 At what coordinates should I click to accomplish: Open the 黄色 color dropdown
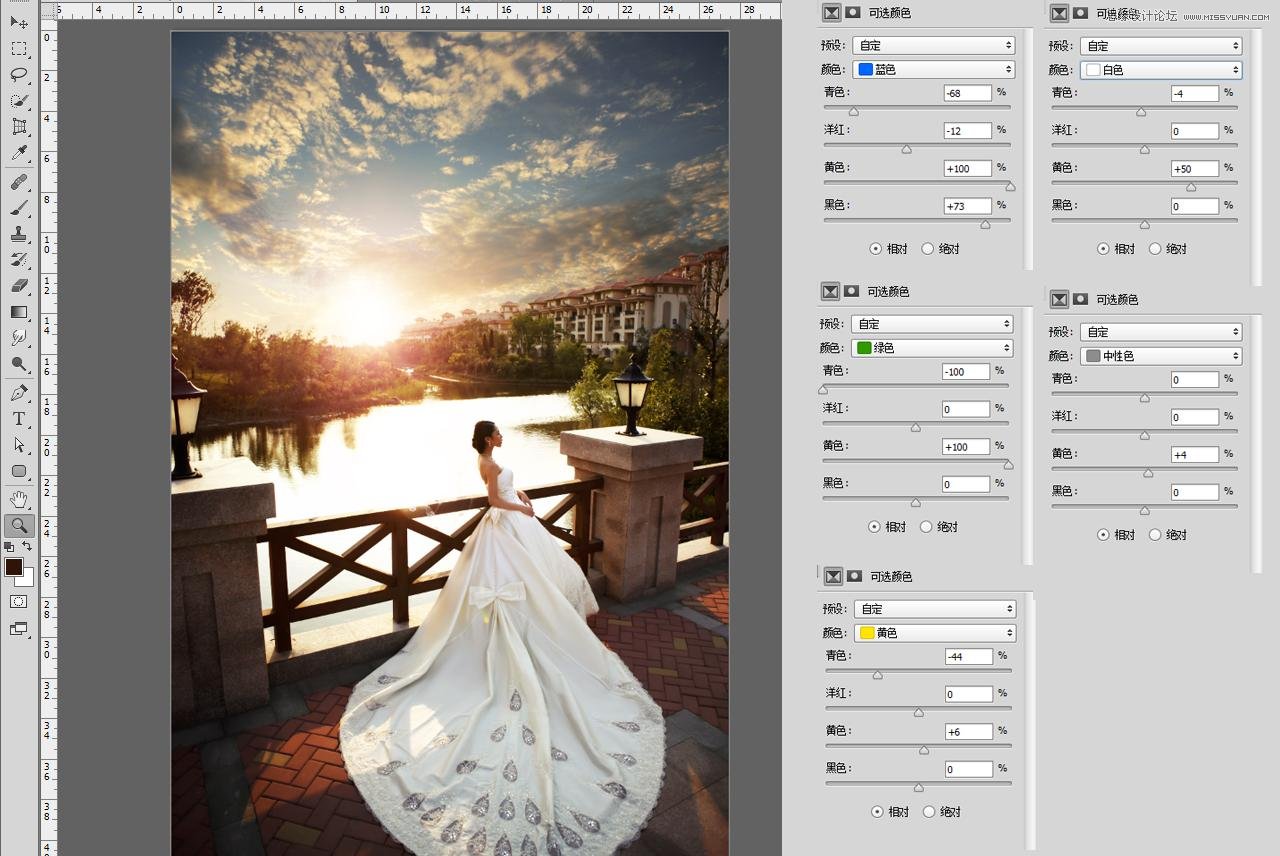coord(935,633)
